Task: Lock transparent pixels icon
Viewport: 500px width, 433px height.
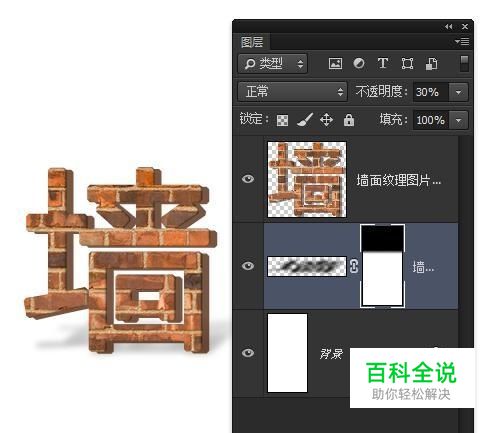Action: click(282, 120)
